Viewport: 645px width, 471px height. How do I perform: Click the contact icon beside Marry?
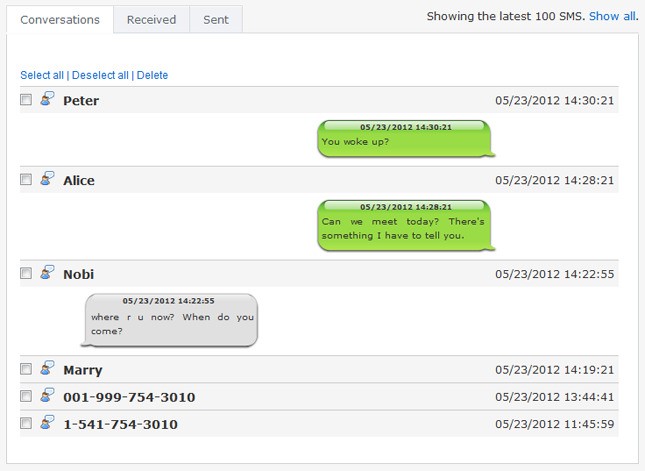[46, 369]
